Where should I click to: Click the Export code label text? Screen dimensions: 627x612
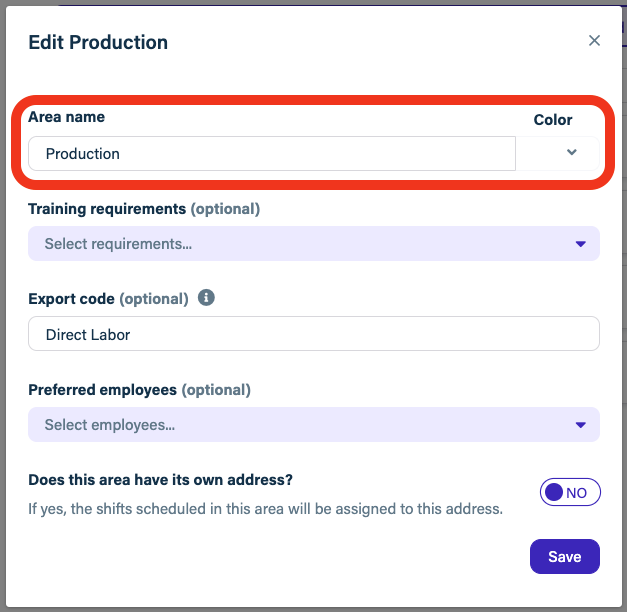tap(72, 299)
